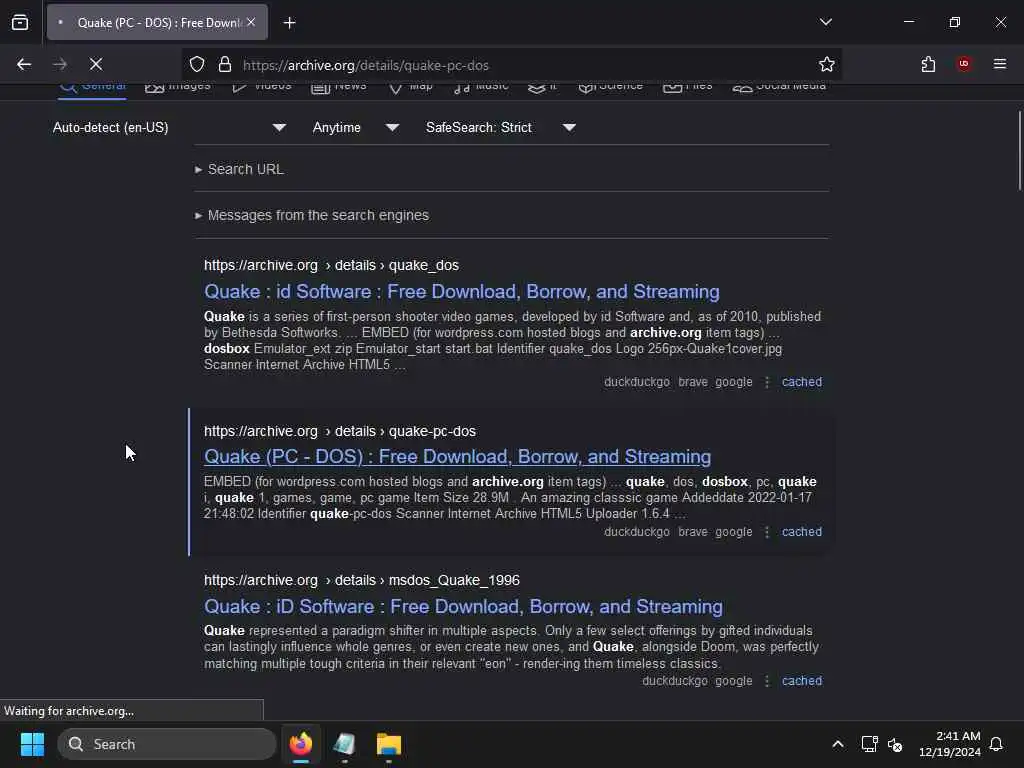Open the clock showing 2:41 AM
The image size is (1024, 768).
click(950, 744)
